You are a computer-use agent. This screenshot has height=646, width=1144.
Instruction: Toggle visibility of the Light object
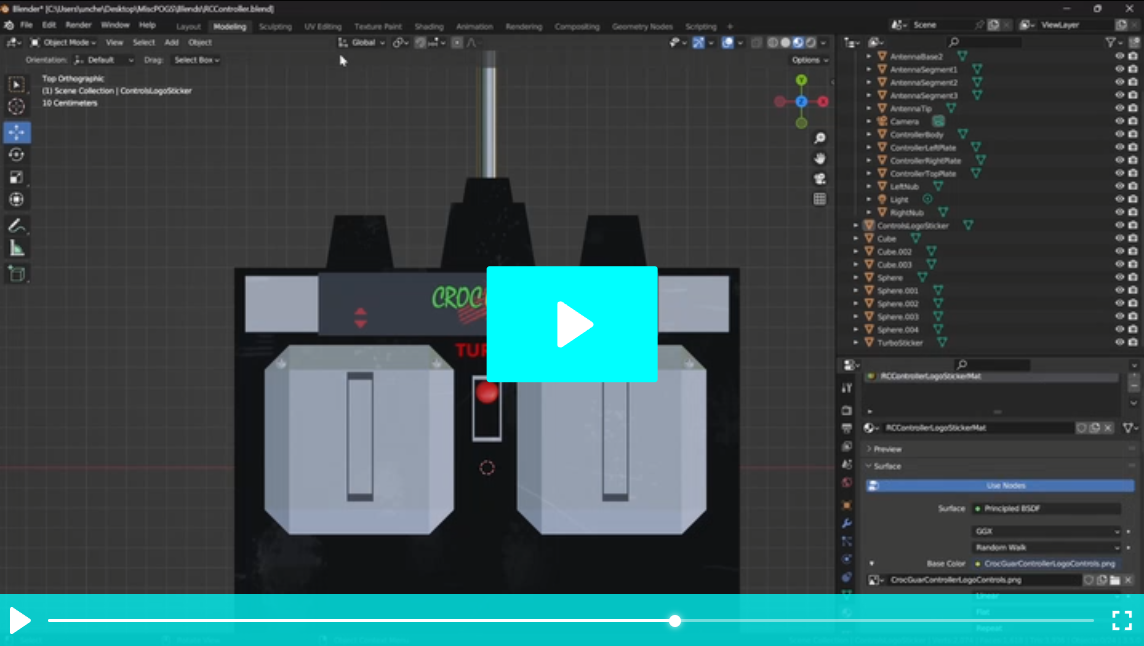point(1121,199)
